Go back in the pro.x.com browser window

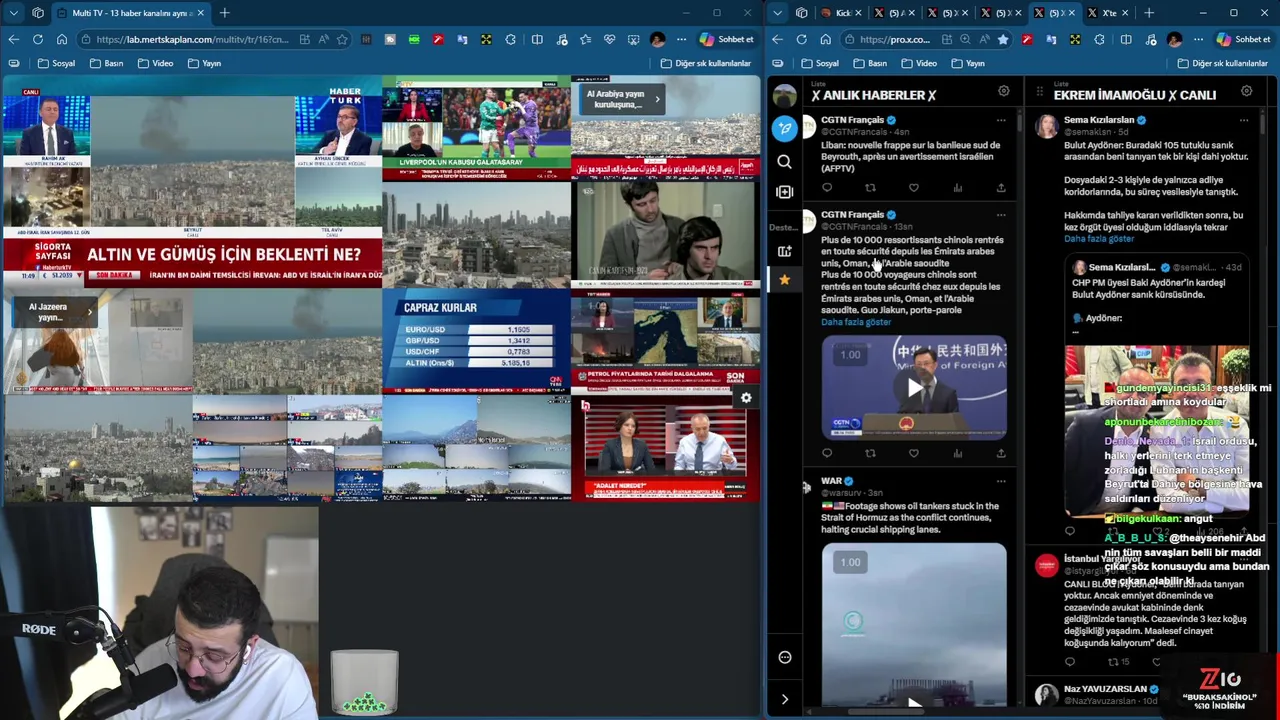[x=777, y=39]
